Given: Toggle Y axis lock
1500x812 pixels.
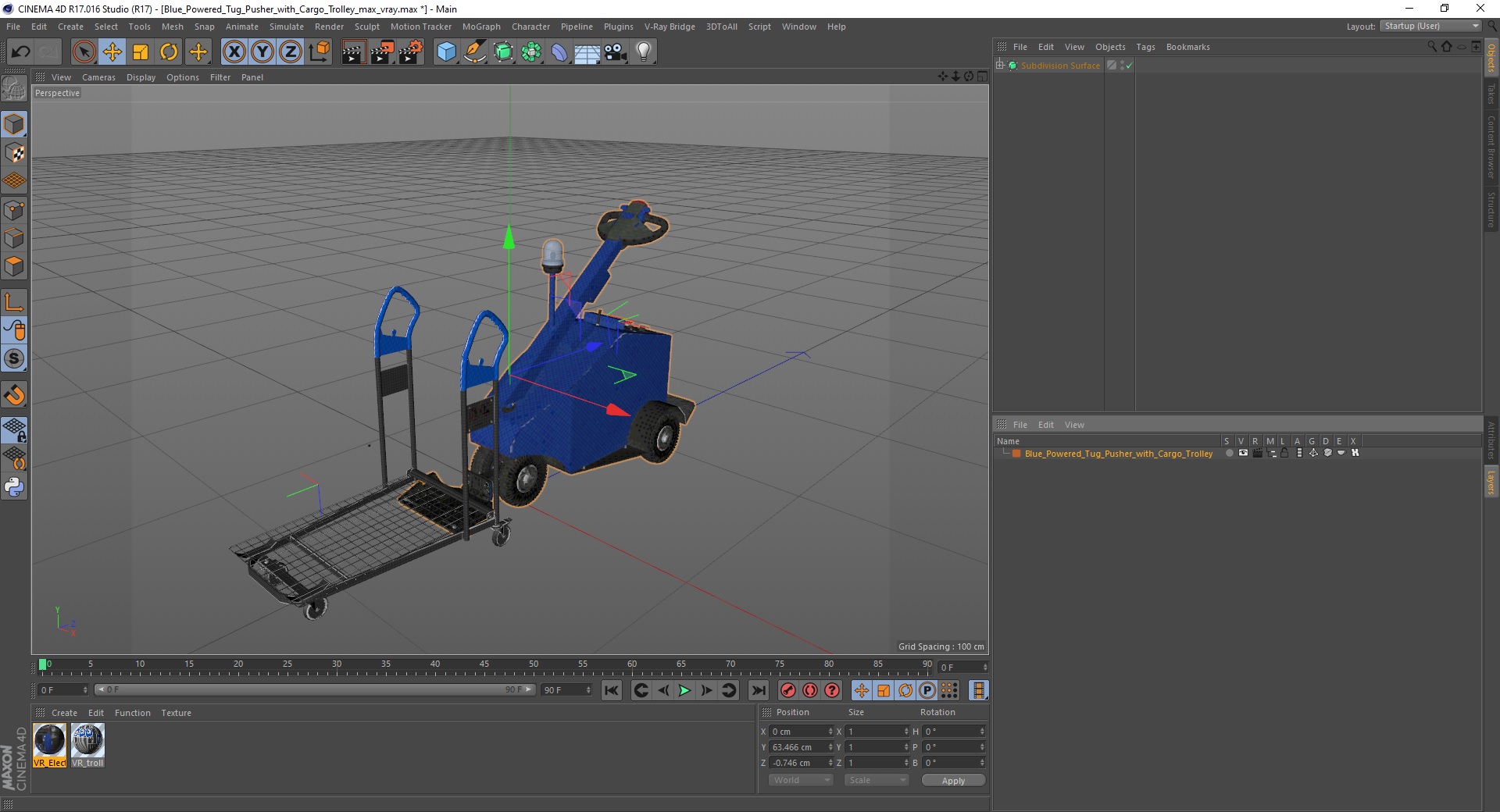Looking at the screenshot, I should [262, 52].
